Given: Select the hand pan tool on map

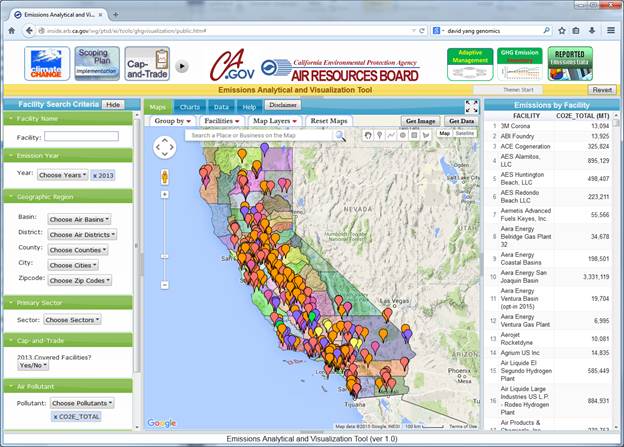Looking at the screenshot, I should pyautogui.click(x=368, y=134).
